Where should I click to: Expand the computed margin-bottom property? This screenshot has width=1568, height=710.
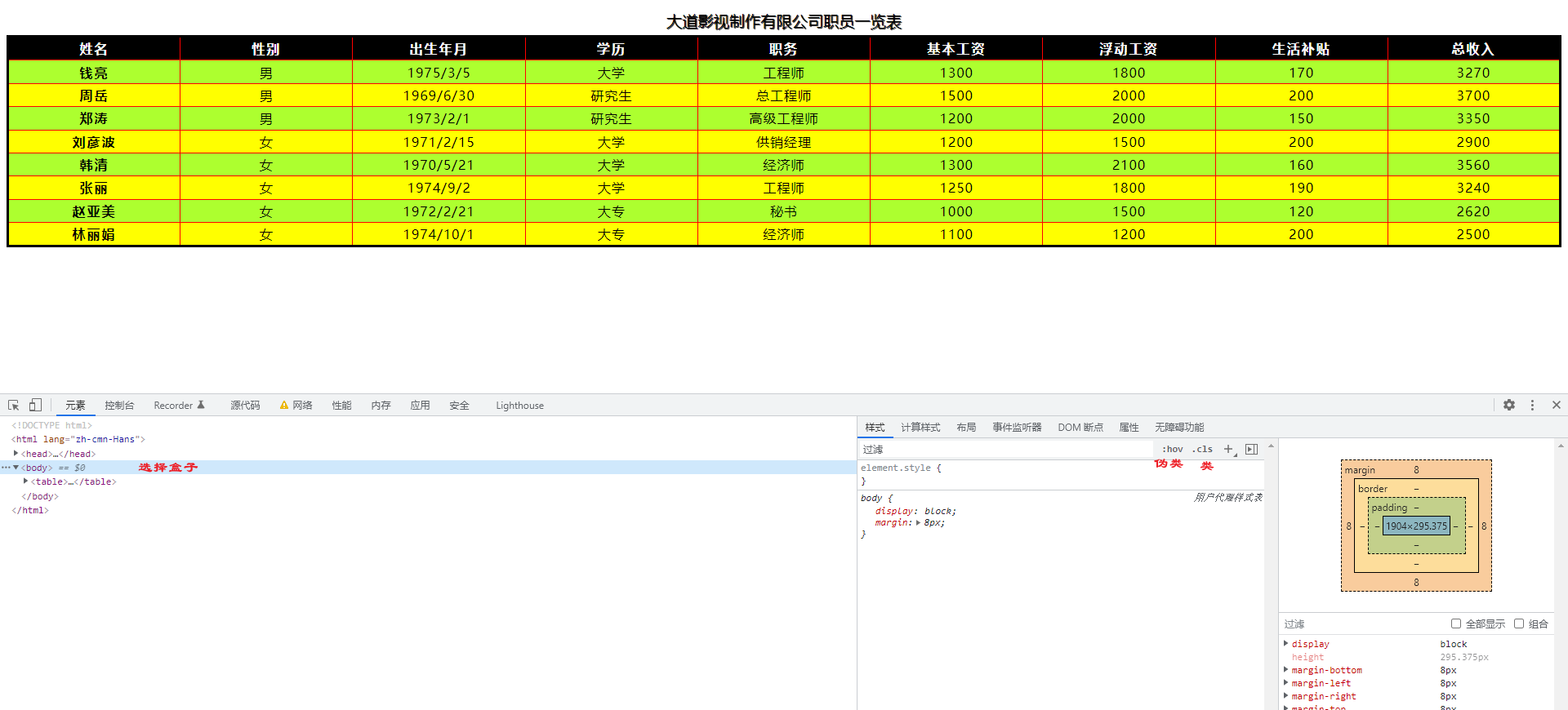coord(1286,670)
